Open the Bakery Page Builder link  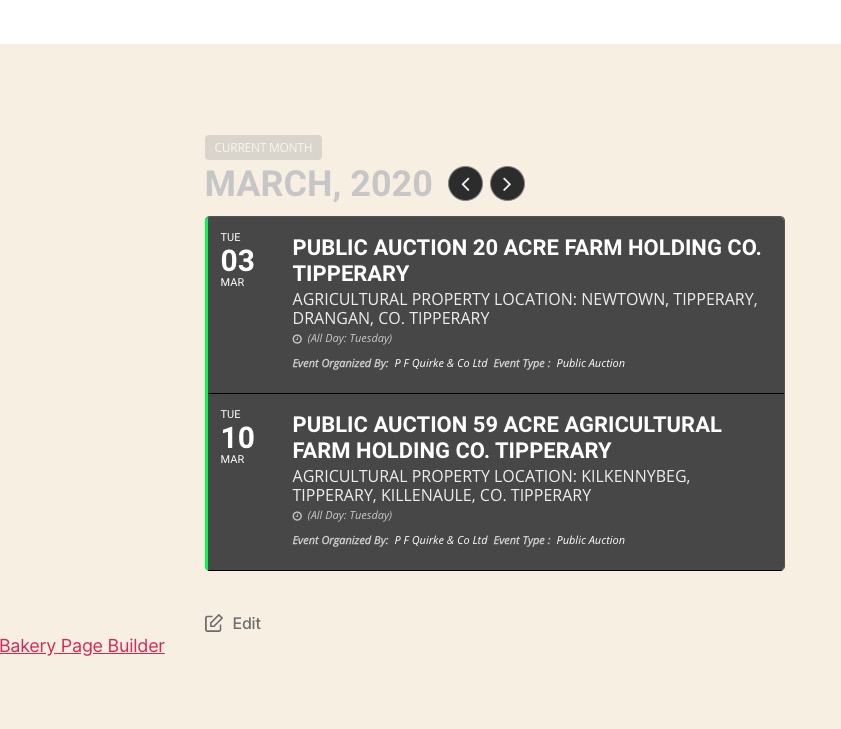(x=82, y=646)
